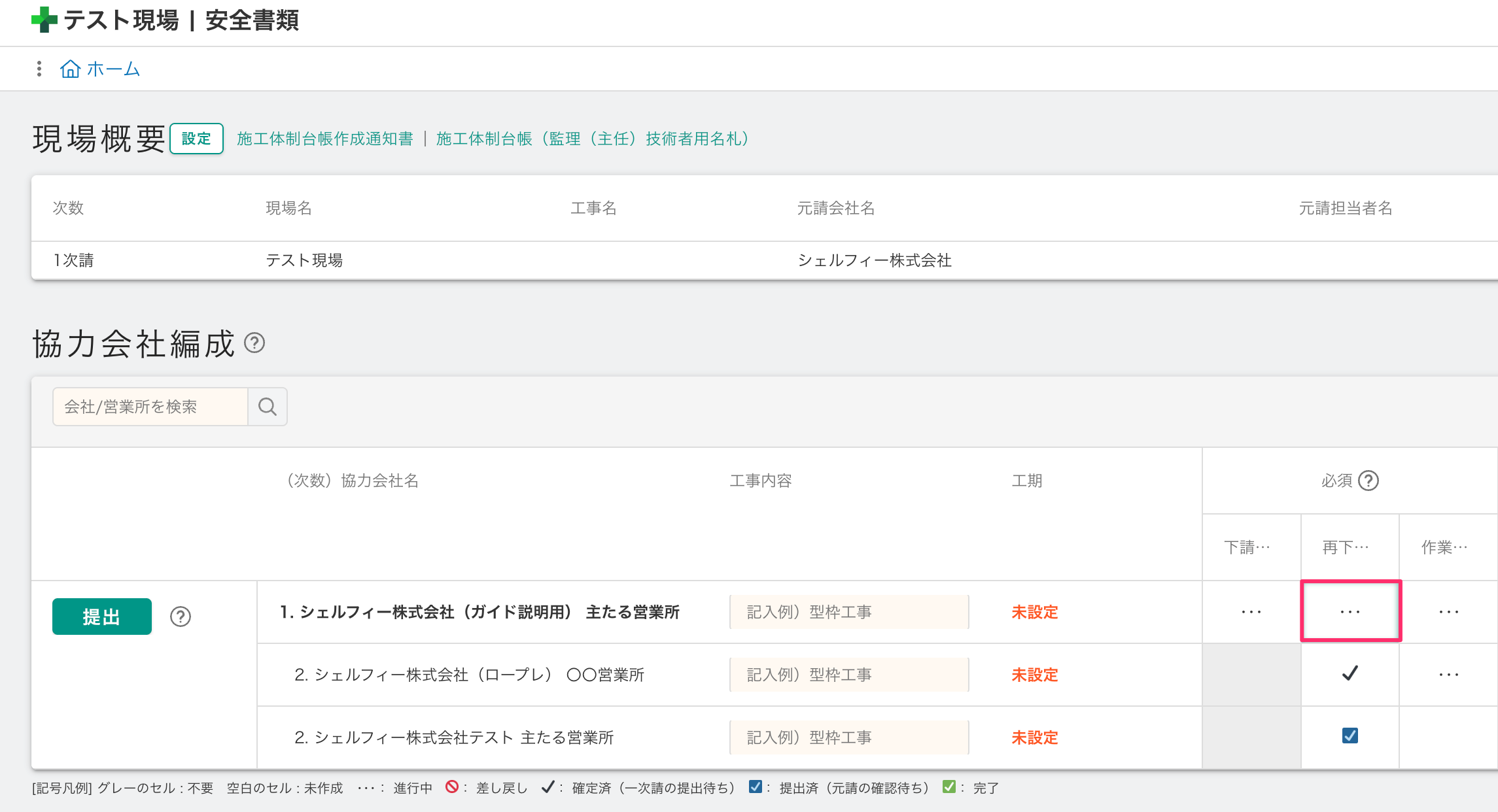Click checkmark status in ロープレ row
Screen dimensions: 1498x812
[x=1350, y=673]
